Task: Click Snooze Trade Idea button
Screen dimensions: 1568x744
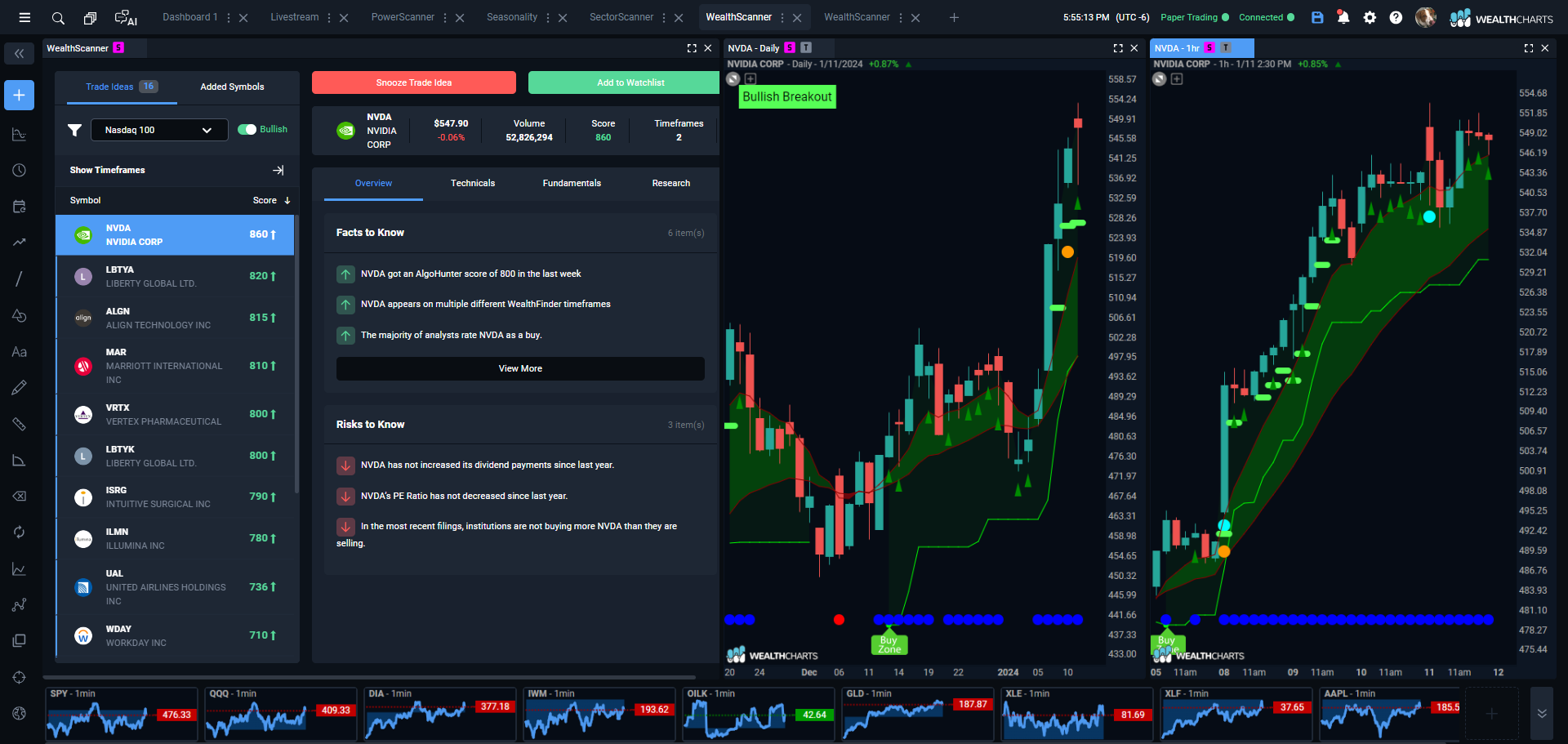Action: pyautogui.click(x=414, y=82)
